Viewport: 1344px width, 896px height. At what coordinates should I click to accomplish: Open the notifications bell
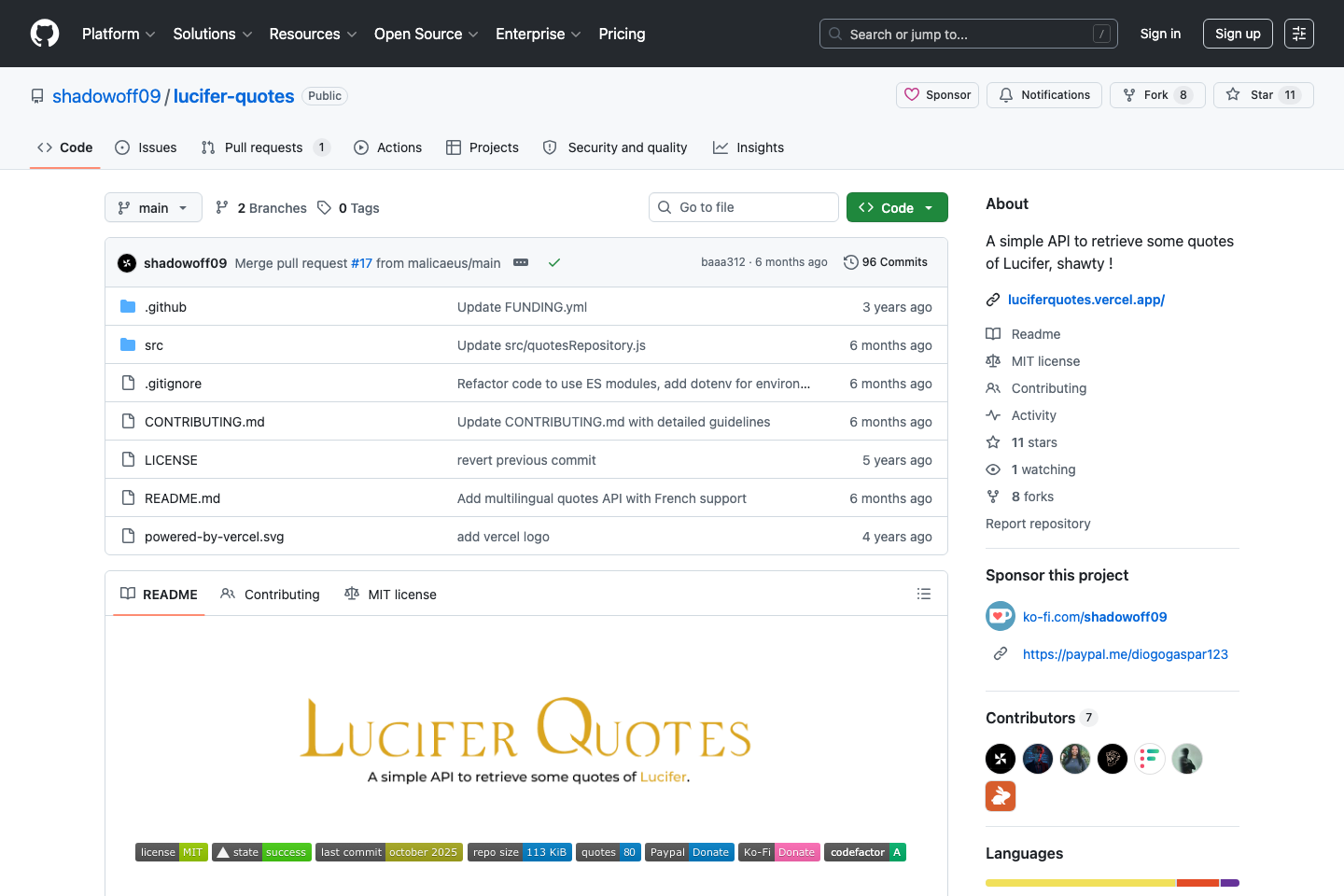1005,94
